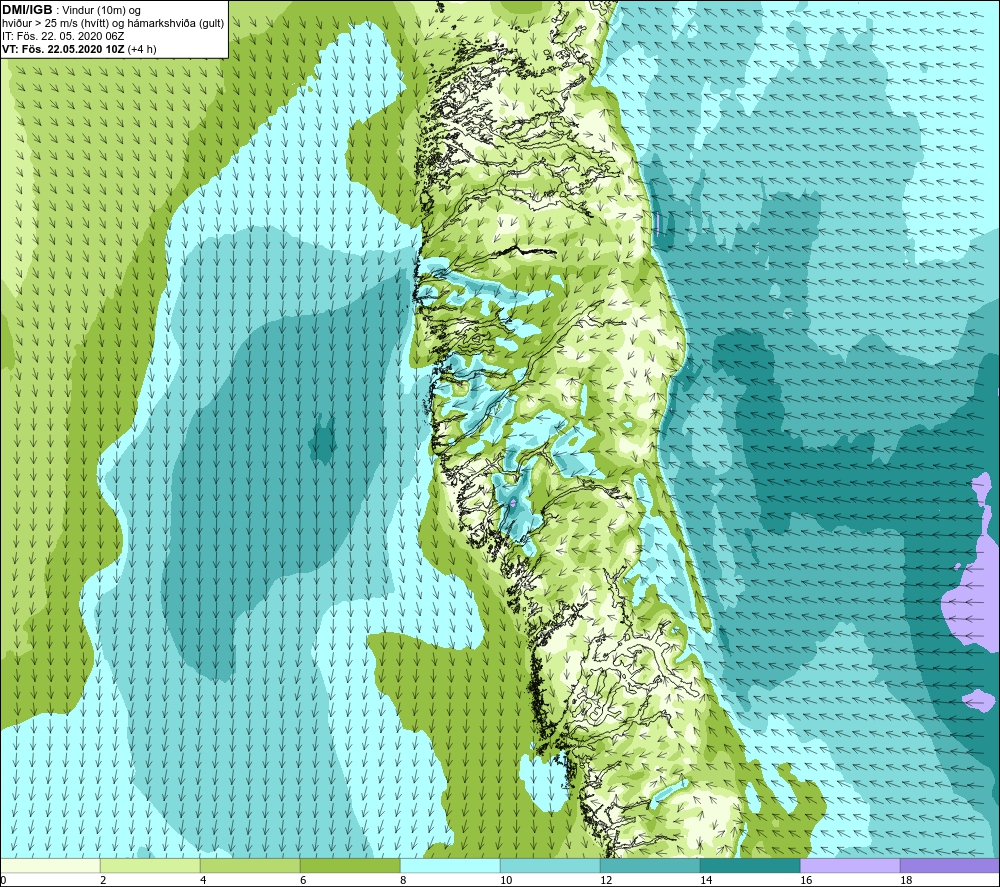
Task: Click the purple swatch above 18 m/s
Action: click(950, 865)
